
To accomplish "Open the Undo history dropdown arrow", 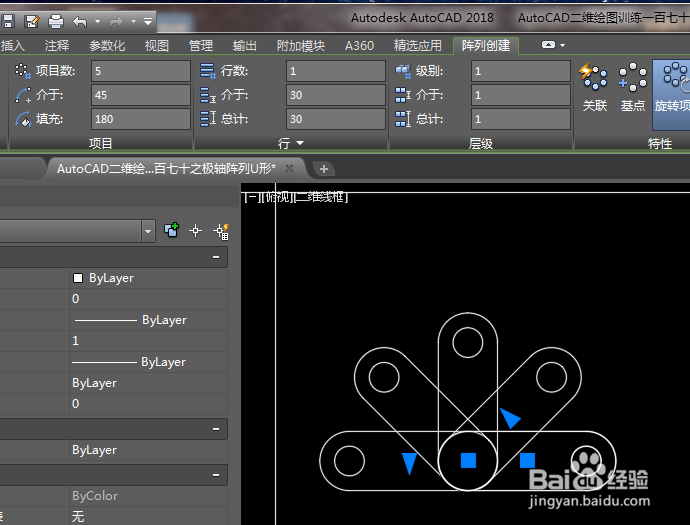I will [97, 21].
